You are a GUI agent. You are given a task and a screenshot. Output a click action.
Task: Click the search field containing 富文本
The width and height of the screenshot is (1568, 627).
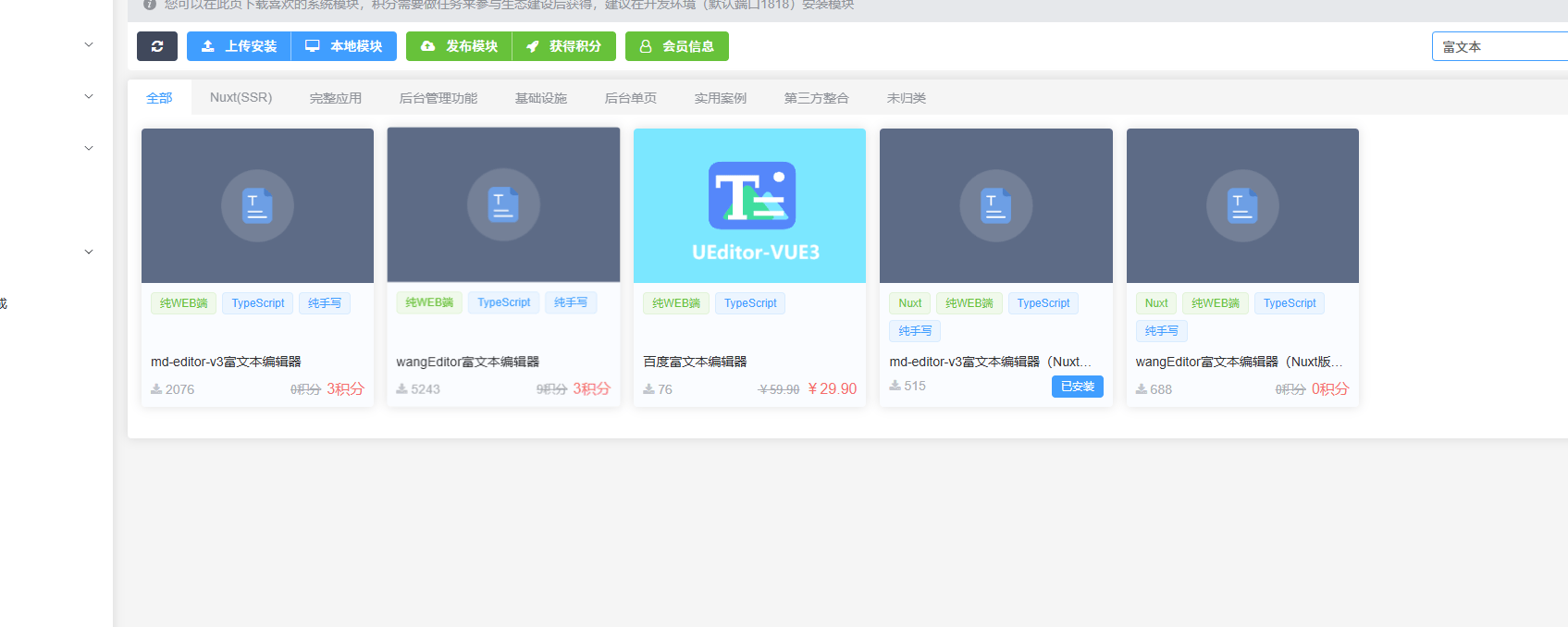[x=1500, y=46]
